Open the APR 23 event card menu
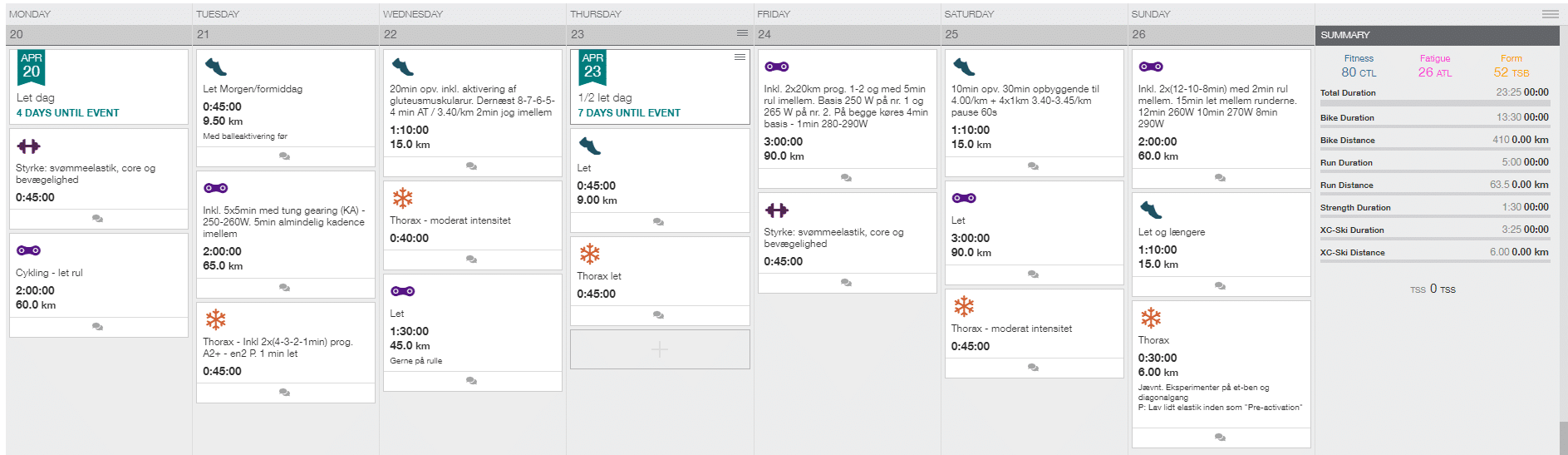1568x455 pixels. point(740,57)
